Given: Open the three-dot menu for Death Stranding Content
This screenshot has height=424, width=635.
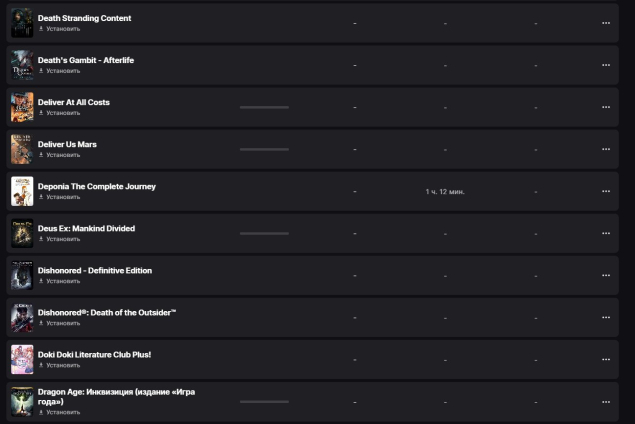Looking at the screenshot, I should tap(606, 23).
